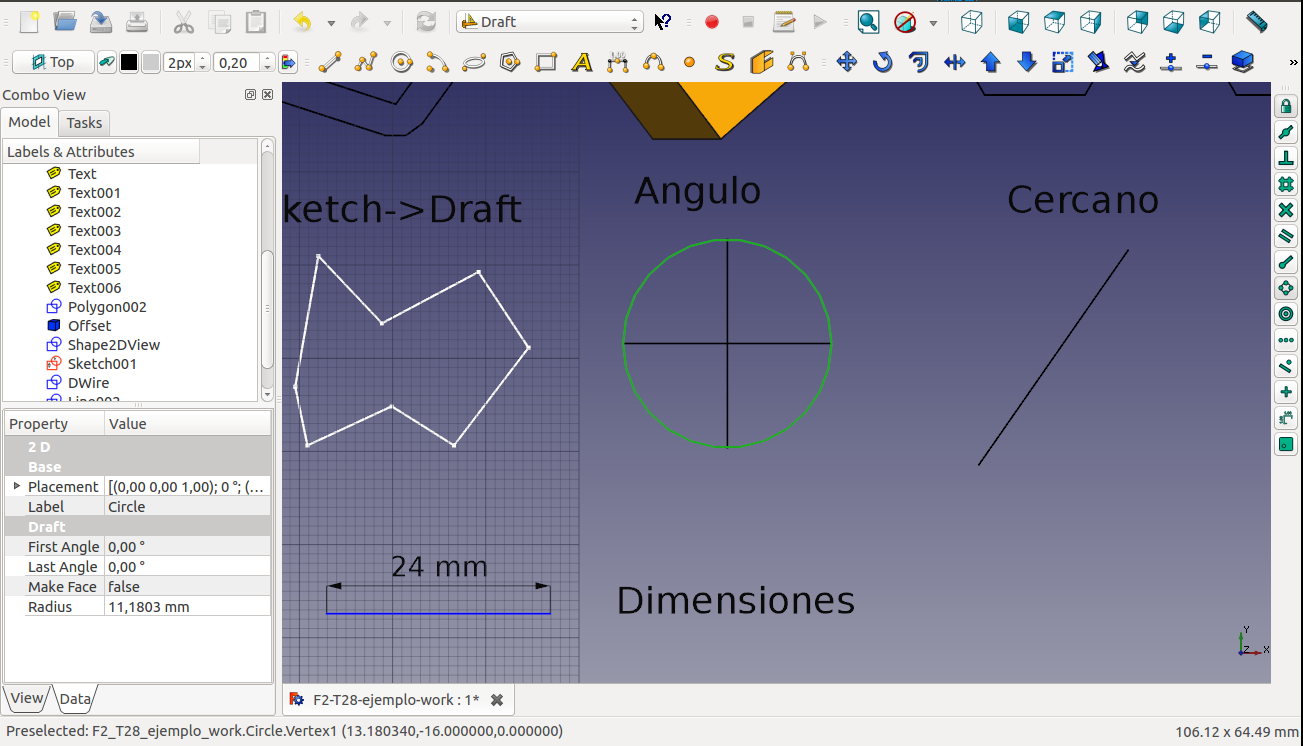Viewport: 1303px width, 746px height.
Task: Toggle the snap lock on/off
Action: point(1286,107)
